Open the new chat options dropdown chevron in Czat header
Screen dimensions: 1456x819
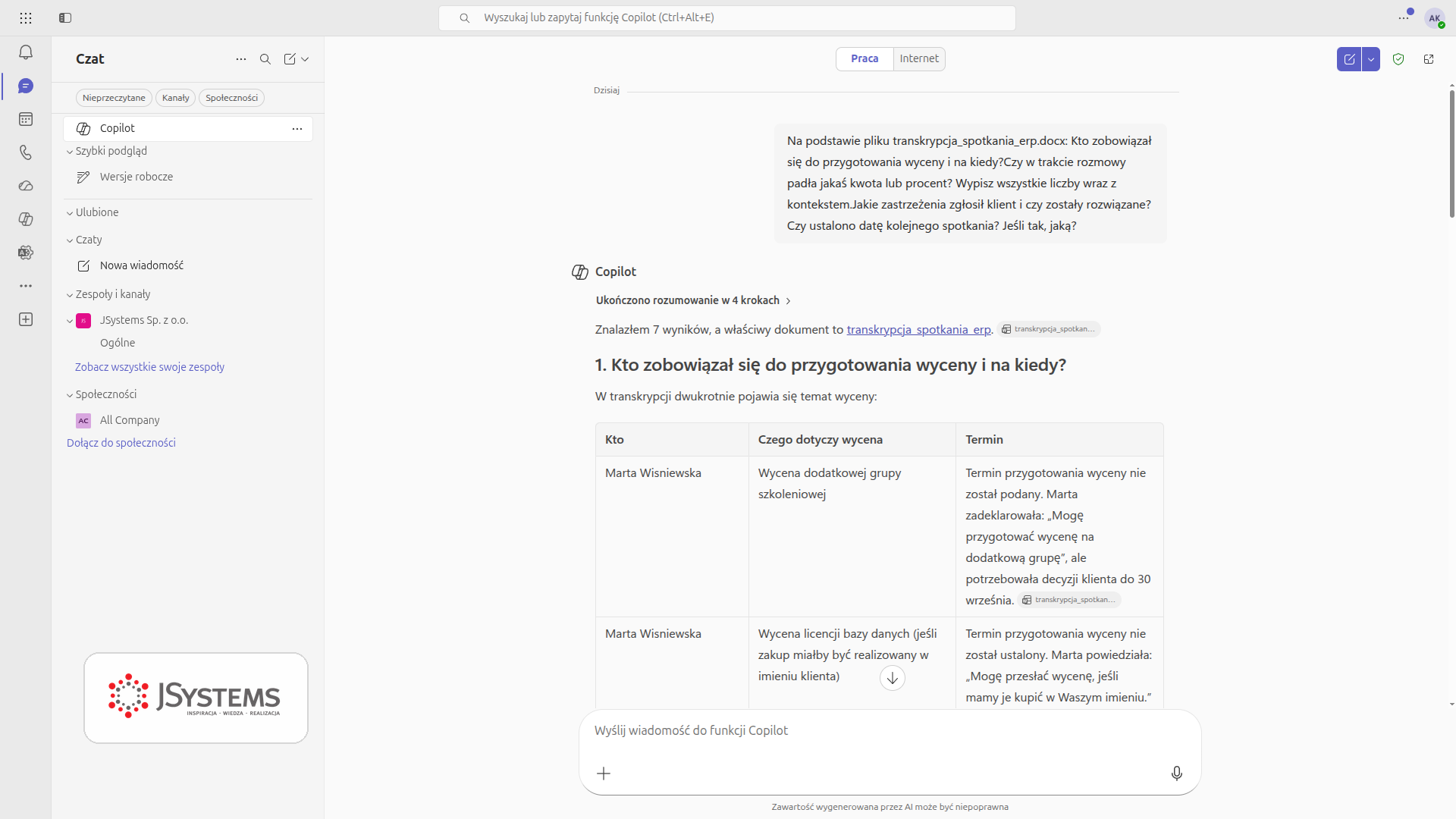[x=305, y=59]
